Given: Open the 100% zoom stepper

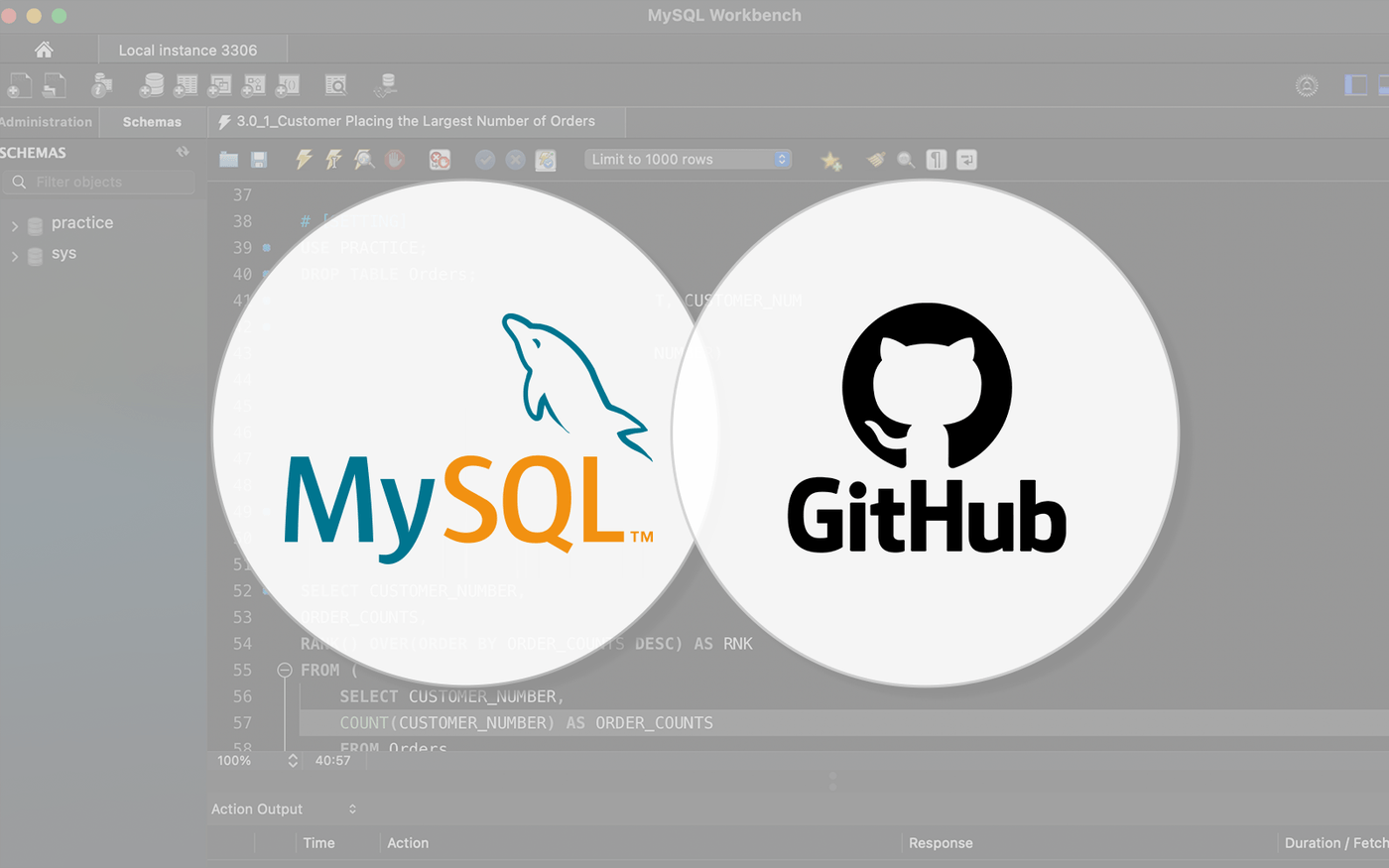Looking at the screenshot, I should 293,761.
